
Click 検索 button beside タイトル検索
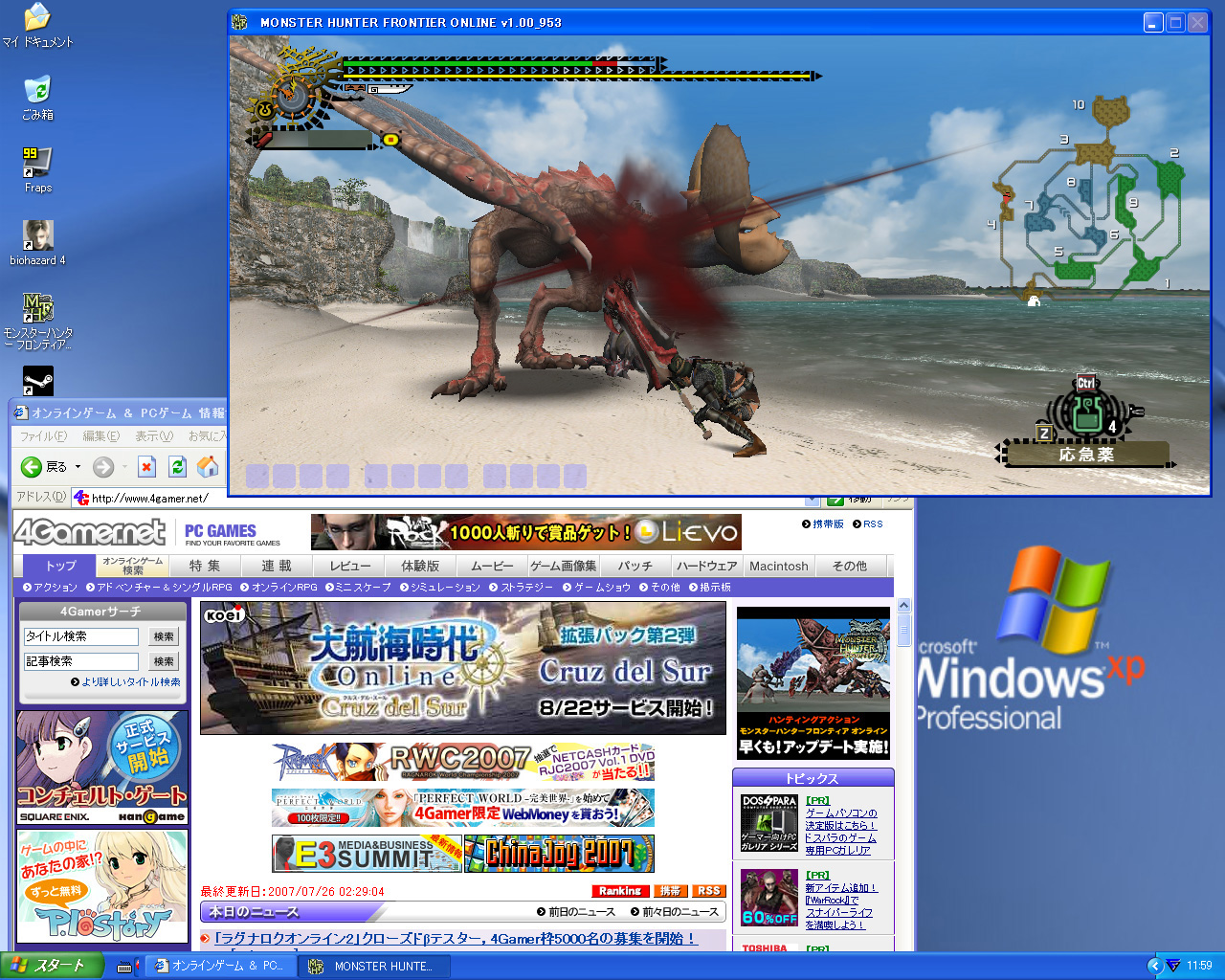pyautogui.click(x=164, y=636)
